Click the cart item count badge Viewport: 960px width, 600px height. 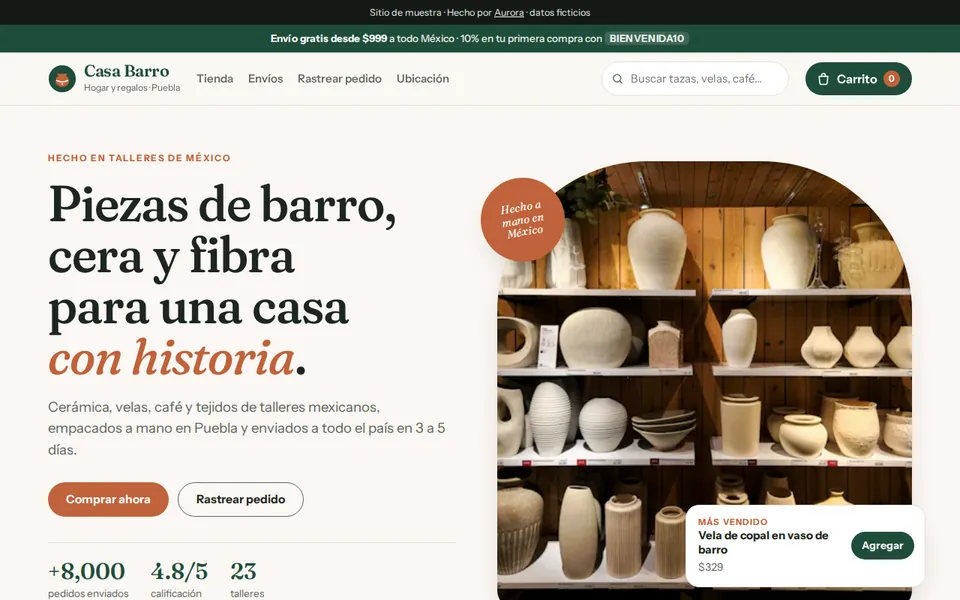tap(891, 78)
